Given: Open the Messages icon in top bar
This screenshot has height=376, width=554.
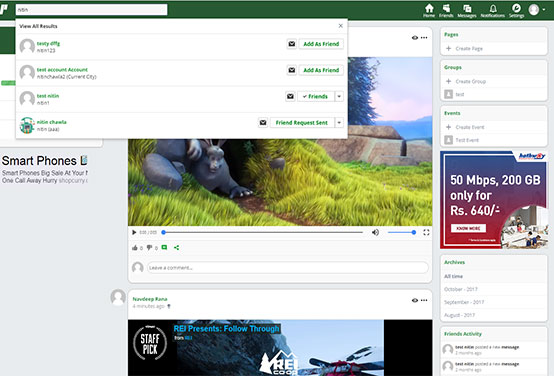Looking at the screenshot, I should pos(467,10).
